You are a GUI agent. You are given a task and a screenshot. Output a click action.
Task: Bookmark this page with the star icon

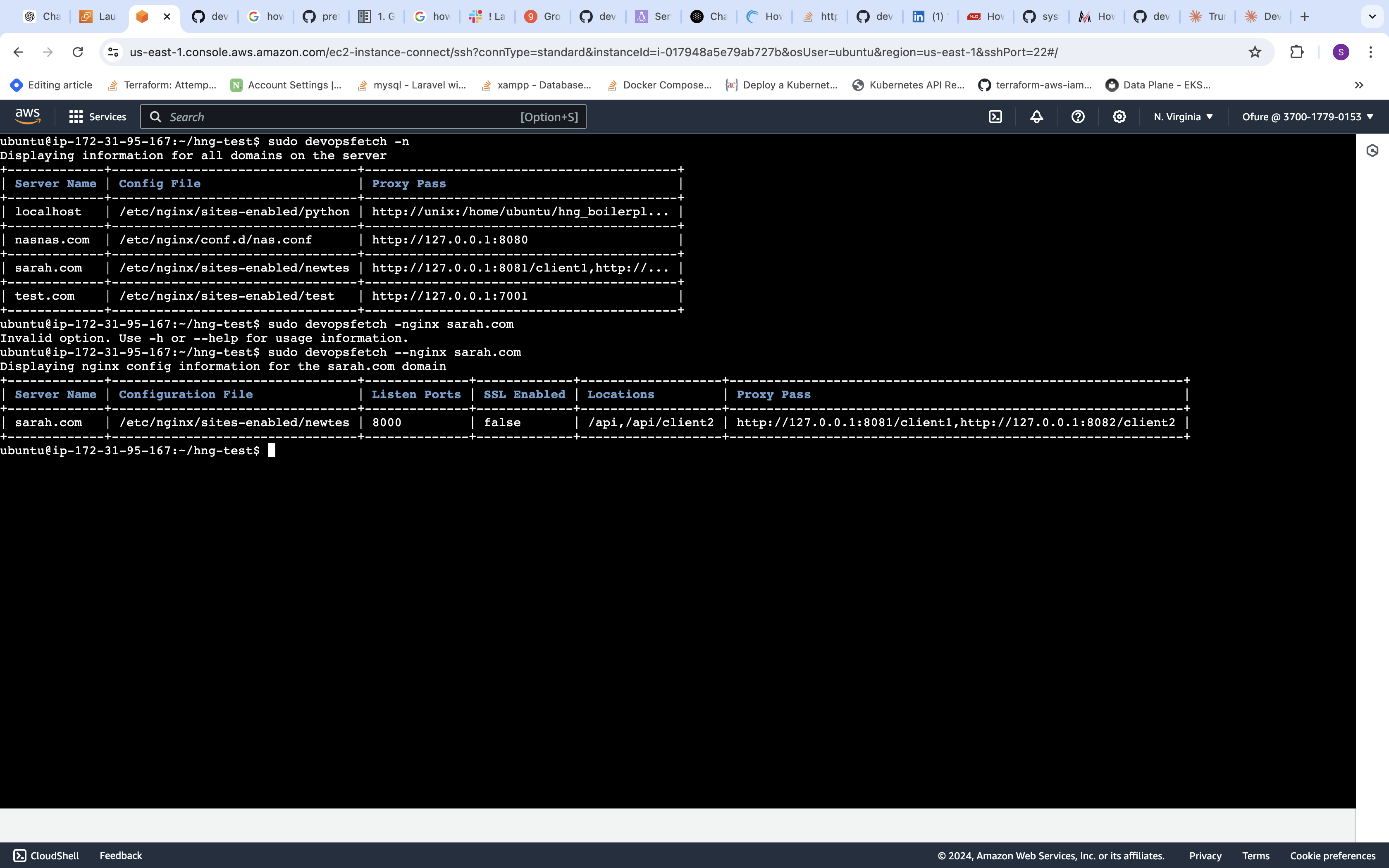coord(1255,52)
